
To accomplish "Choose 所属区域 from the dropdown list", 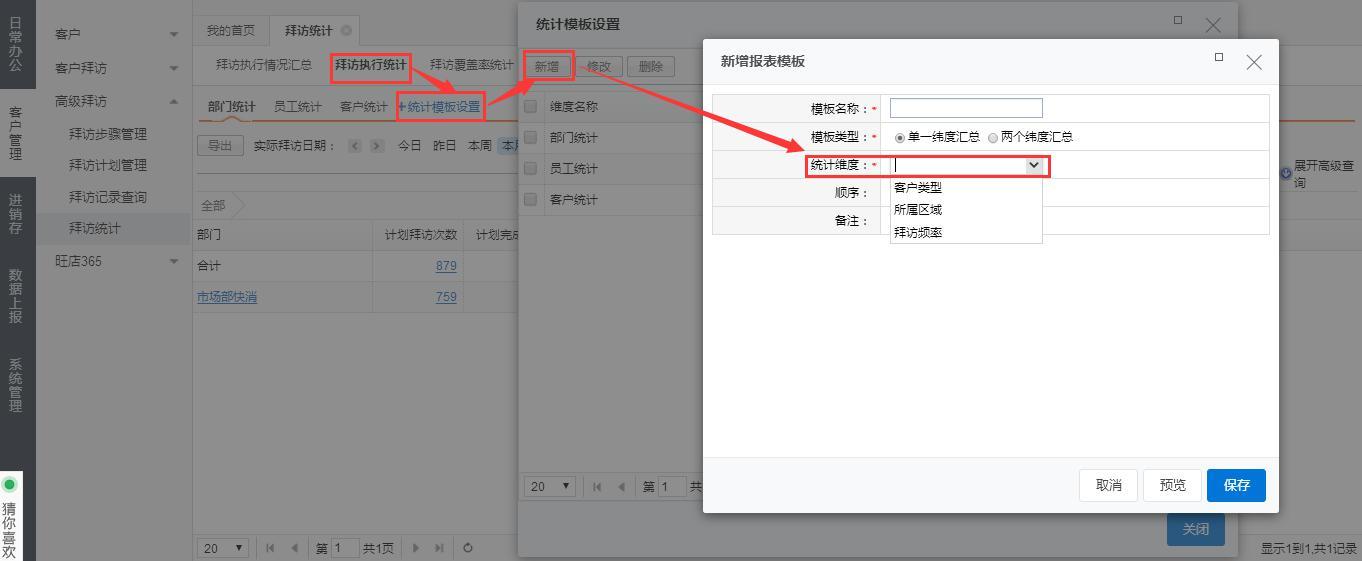I will (x=918, y=210).
